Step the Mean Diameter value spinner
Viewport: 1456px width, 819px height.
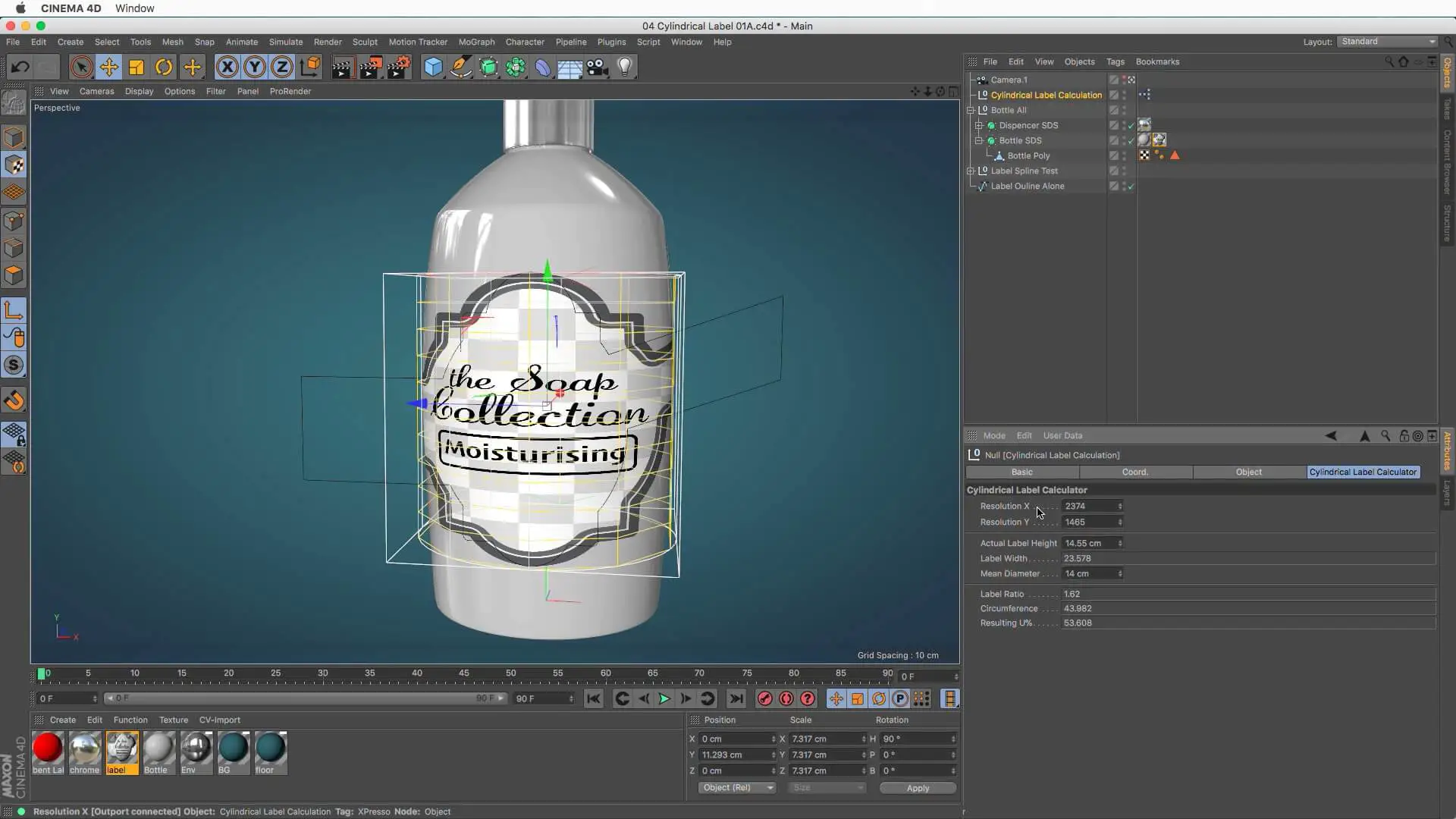click(1120, 573)
